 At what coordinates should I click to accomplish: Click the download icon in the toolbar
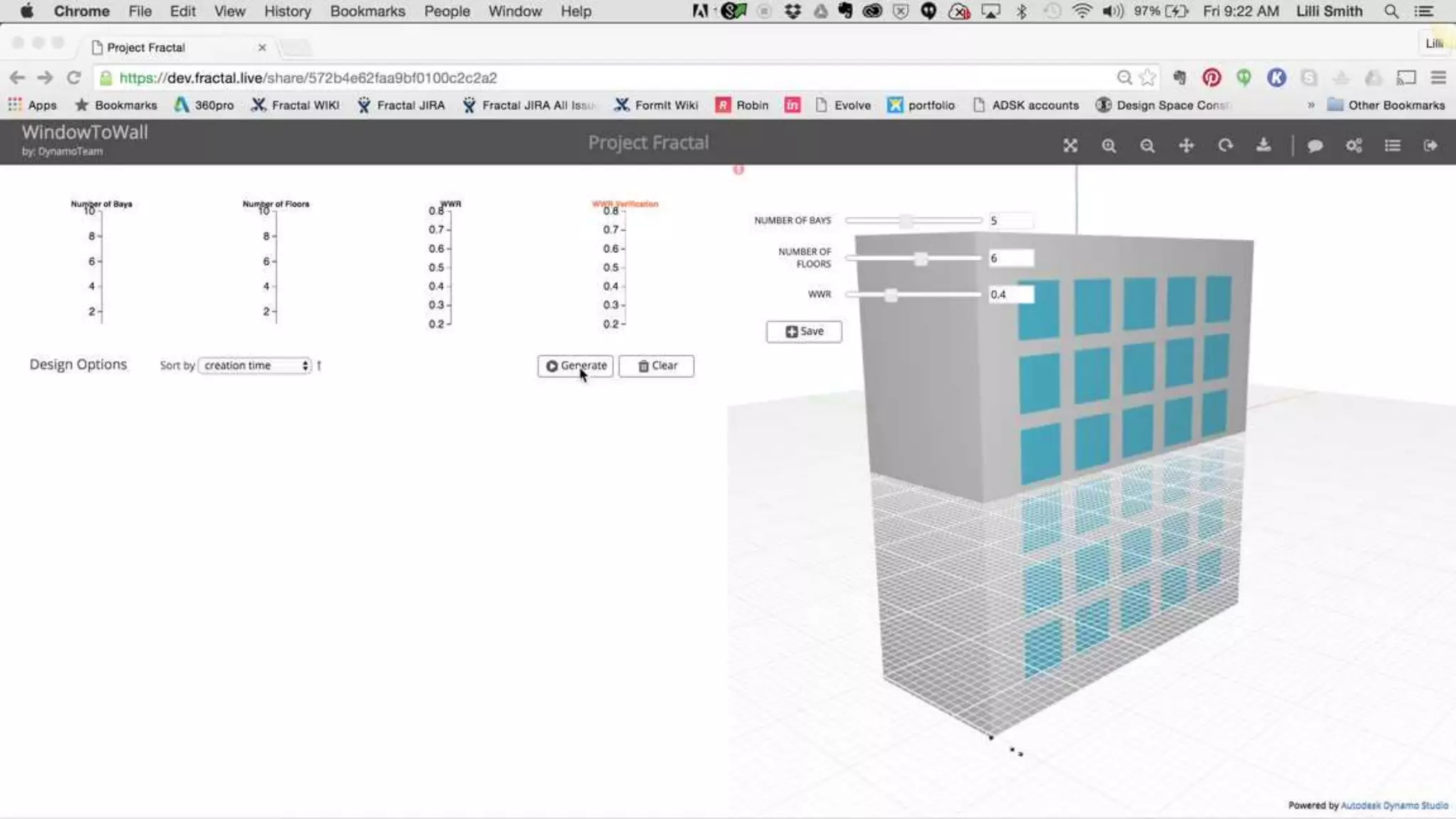coord(1263,146)
